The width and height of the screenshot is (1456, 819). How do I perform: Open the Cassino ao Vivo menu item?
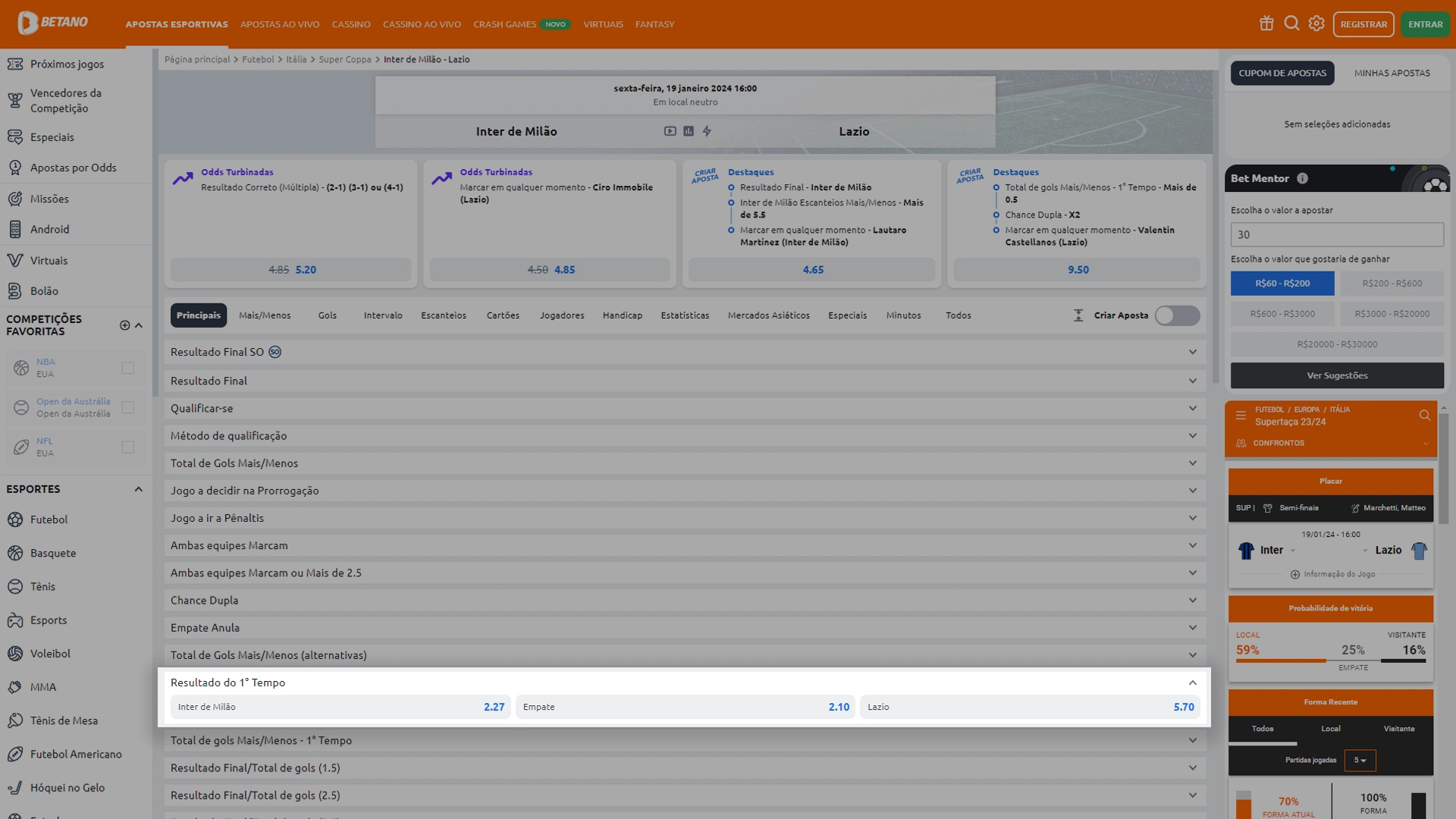[422, 24]
